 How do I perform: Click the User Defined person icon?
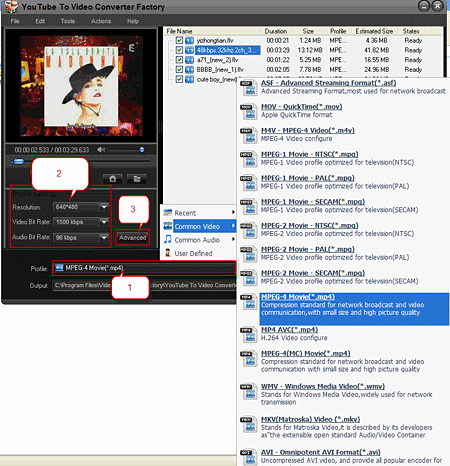(168, 253)
